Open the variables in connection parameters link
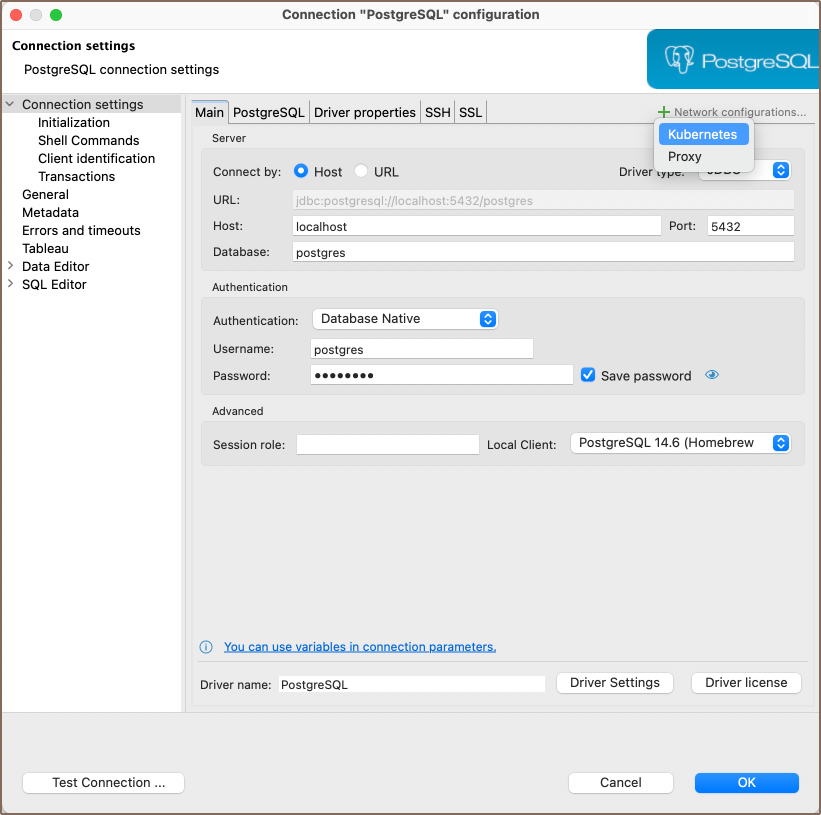This screenshot has width=821, height=815. click(360, 647)
